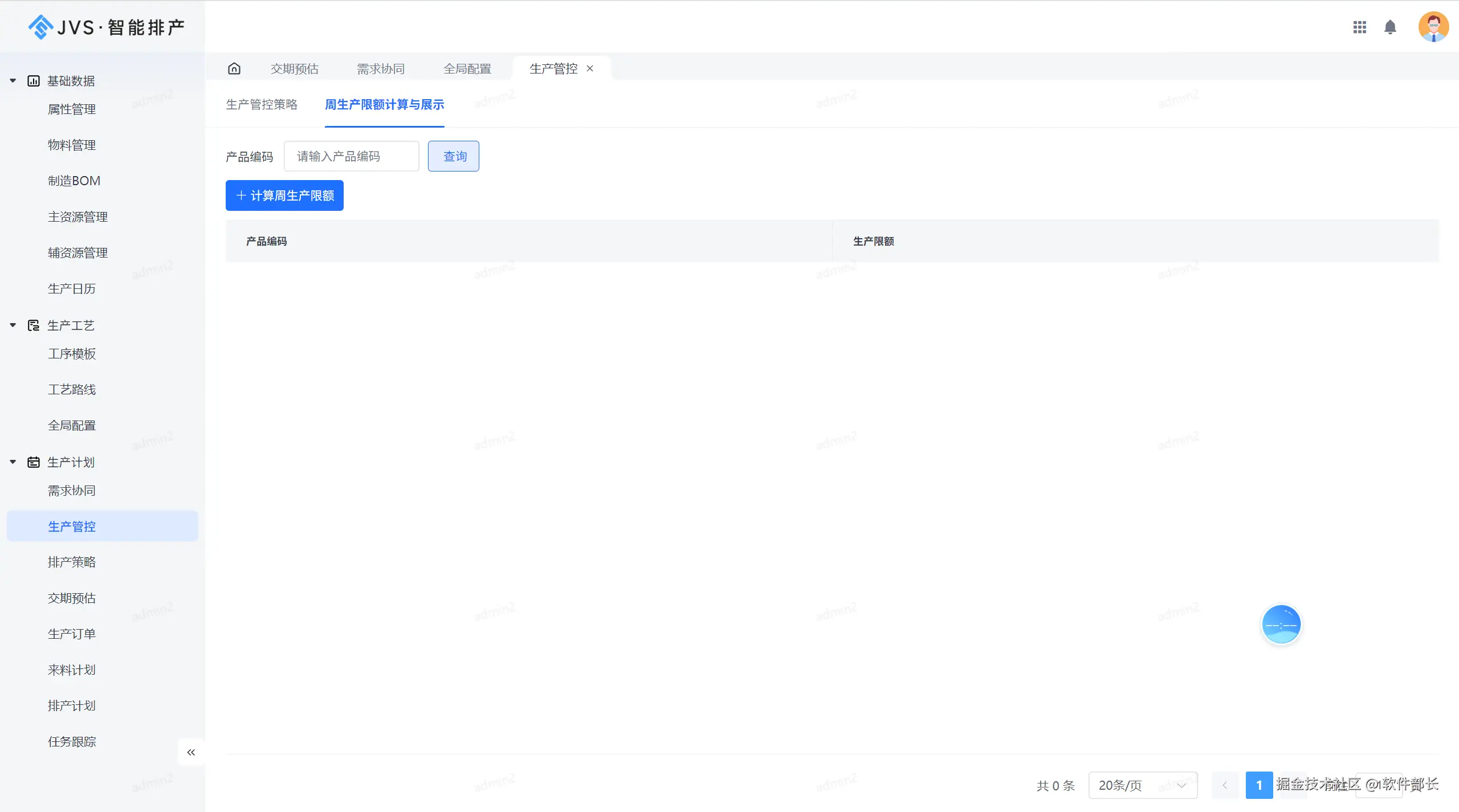
Task: Close the 生产管控 tab
Action: [x=590, y=68]
